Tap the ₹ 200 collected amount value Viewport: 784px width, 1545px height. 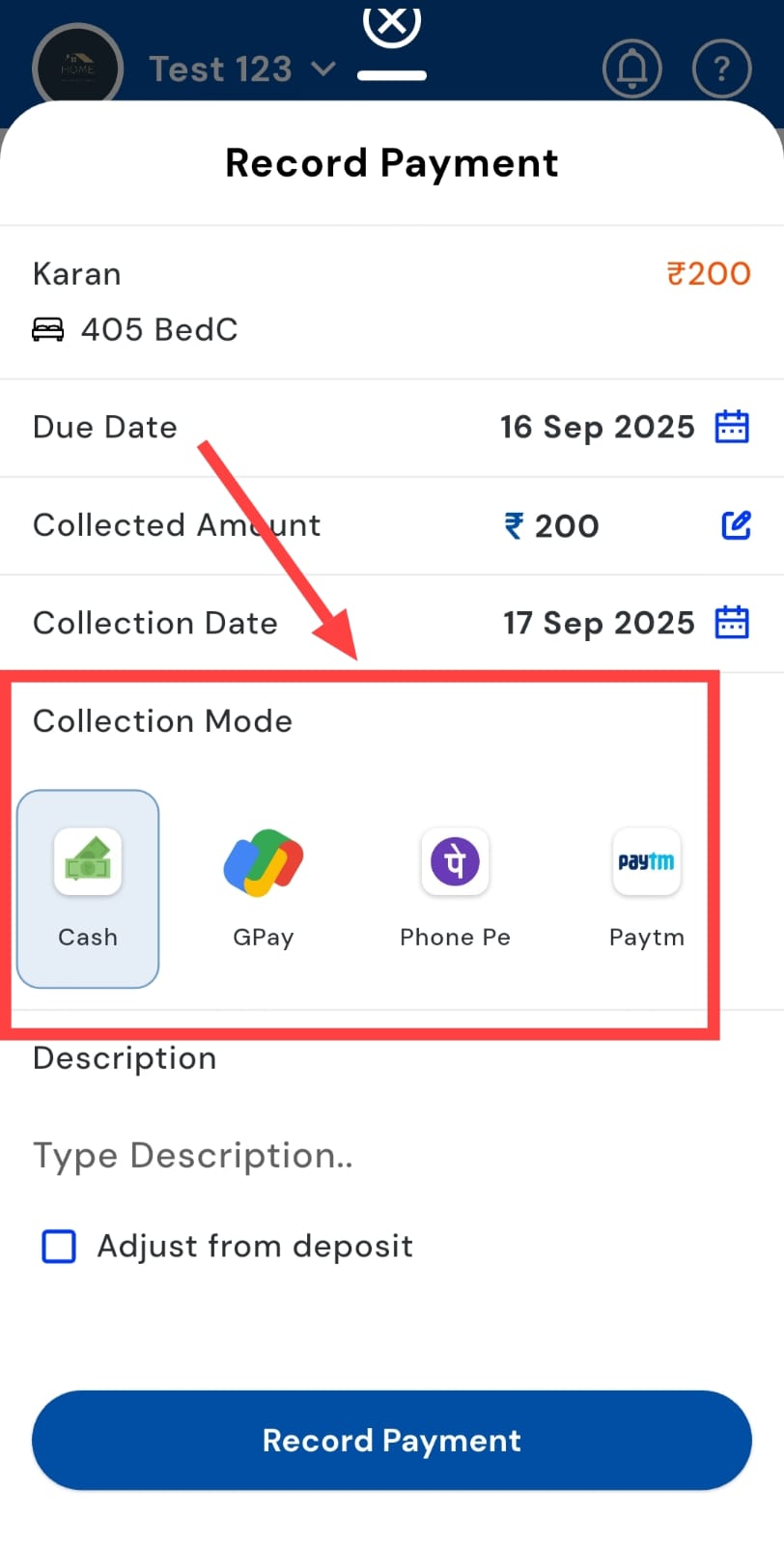coord(552,525)
